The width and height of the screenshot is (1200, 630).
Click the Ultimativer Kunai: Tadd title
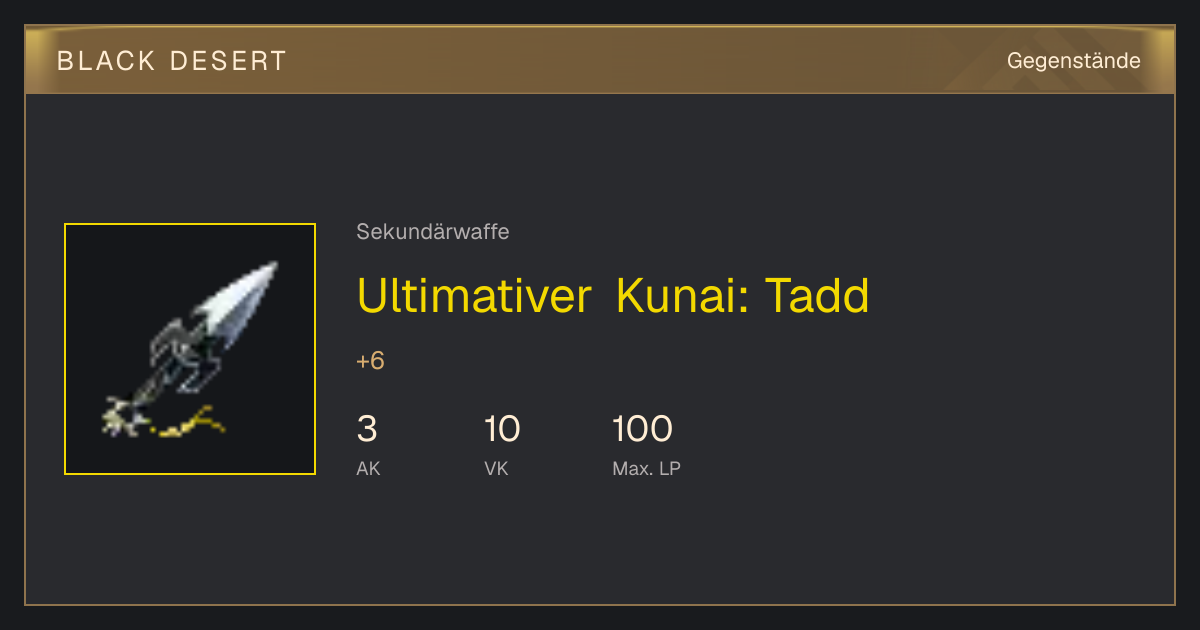613,296
